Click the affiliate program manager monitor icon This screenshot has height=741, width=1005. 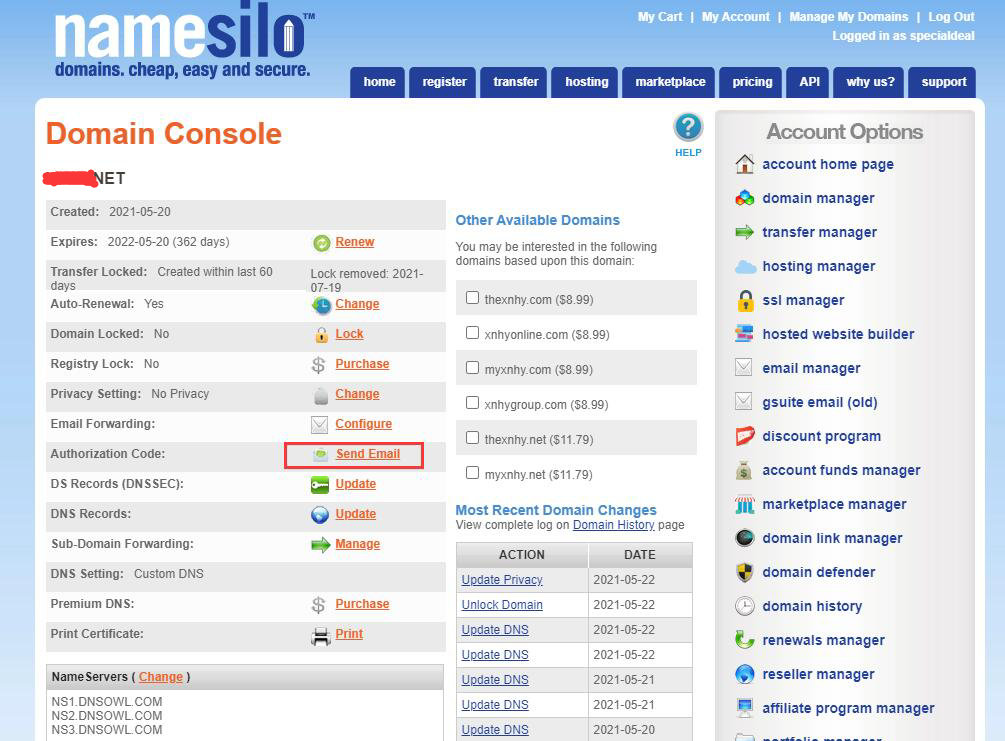click(744, 707)
